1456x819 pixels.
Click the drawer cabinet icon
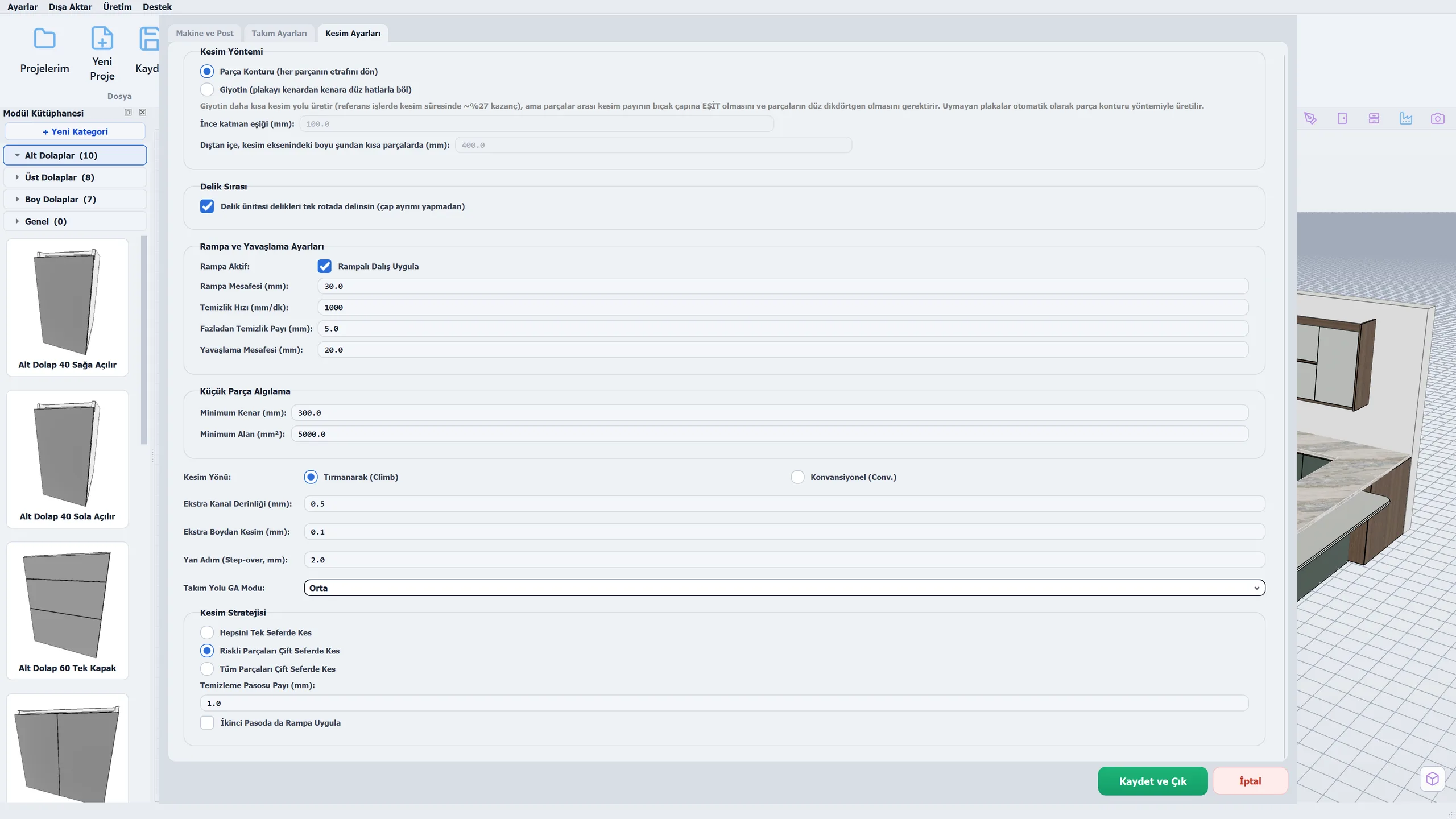1374,118
